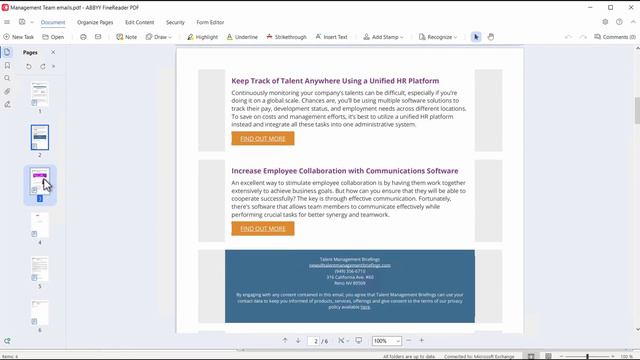640x360 pixels.
Task: Open the Comments panel
Action: pos(615,37)
